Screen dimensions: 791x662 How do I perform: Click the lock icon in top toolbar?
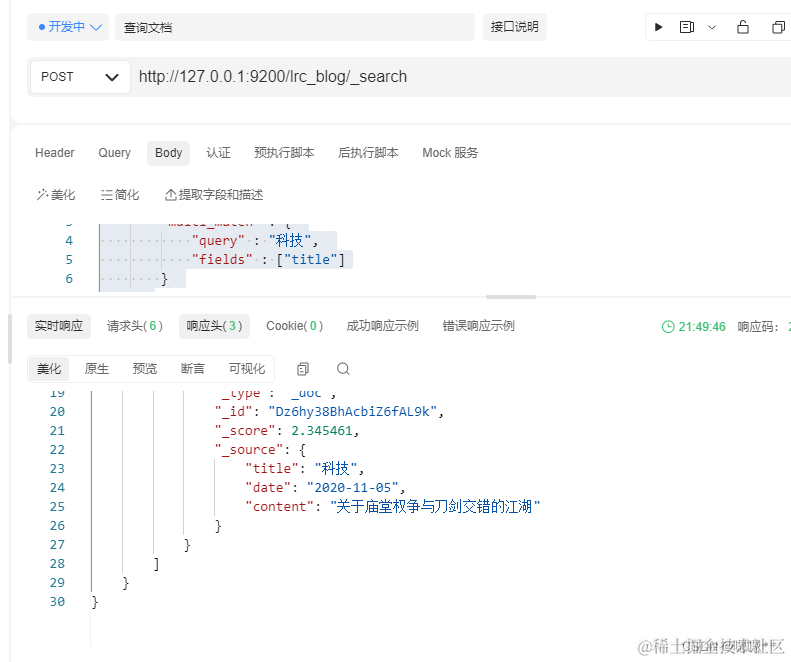[743, 27]
